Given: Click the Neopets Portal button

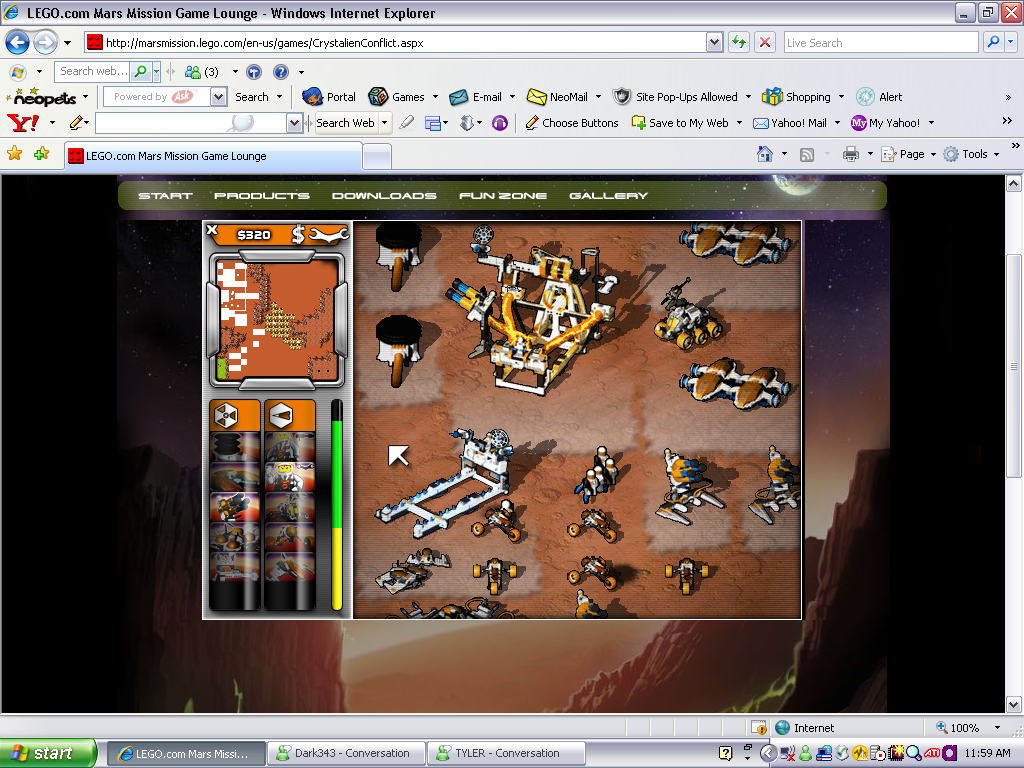Looking at the screenshot, I should [329, 97].
